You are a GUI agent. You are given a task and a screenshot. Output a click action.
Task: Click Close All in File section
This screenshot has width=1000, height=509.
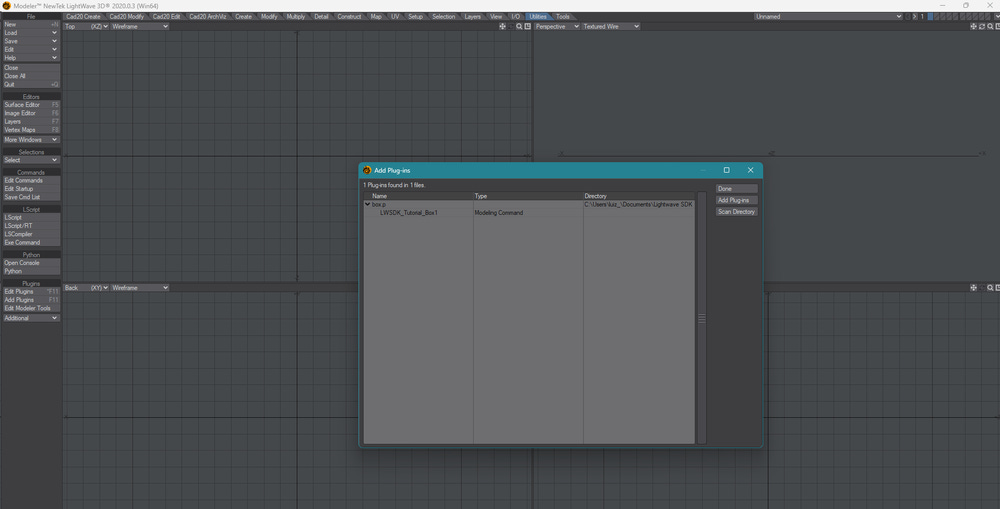click(31, 76)
